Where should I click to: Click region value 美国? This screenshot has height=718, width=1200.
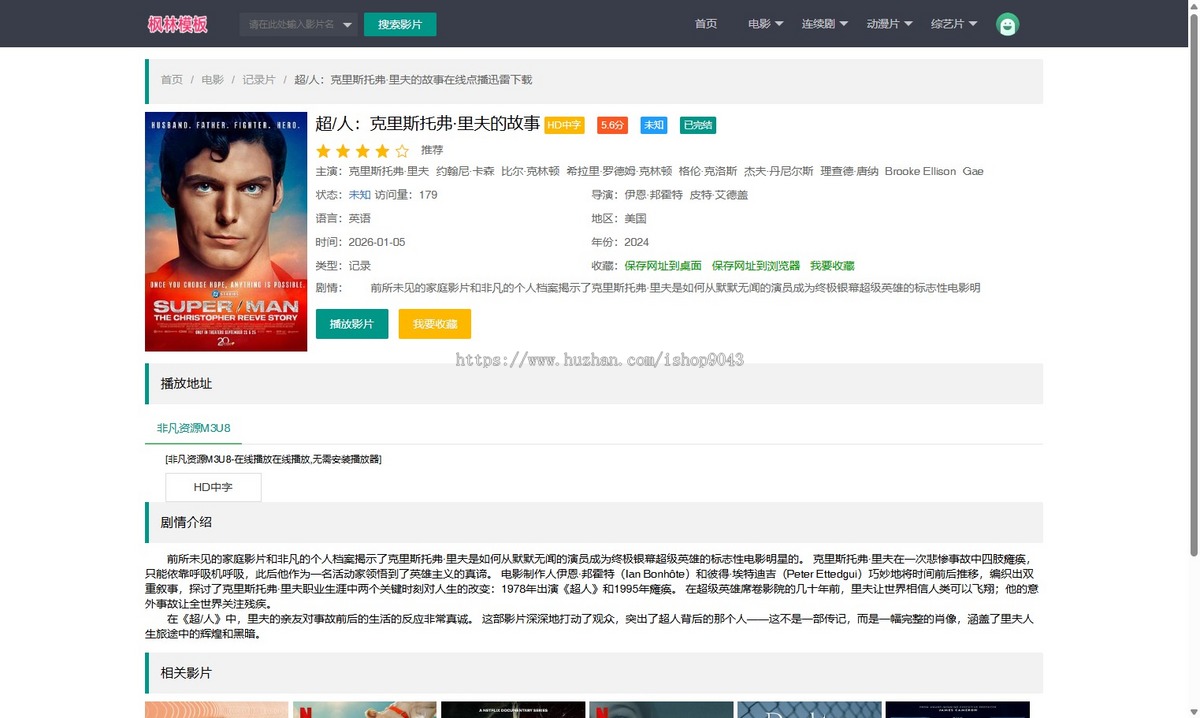coord(635,218)
